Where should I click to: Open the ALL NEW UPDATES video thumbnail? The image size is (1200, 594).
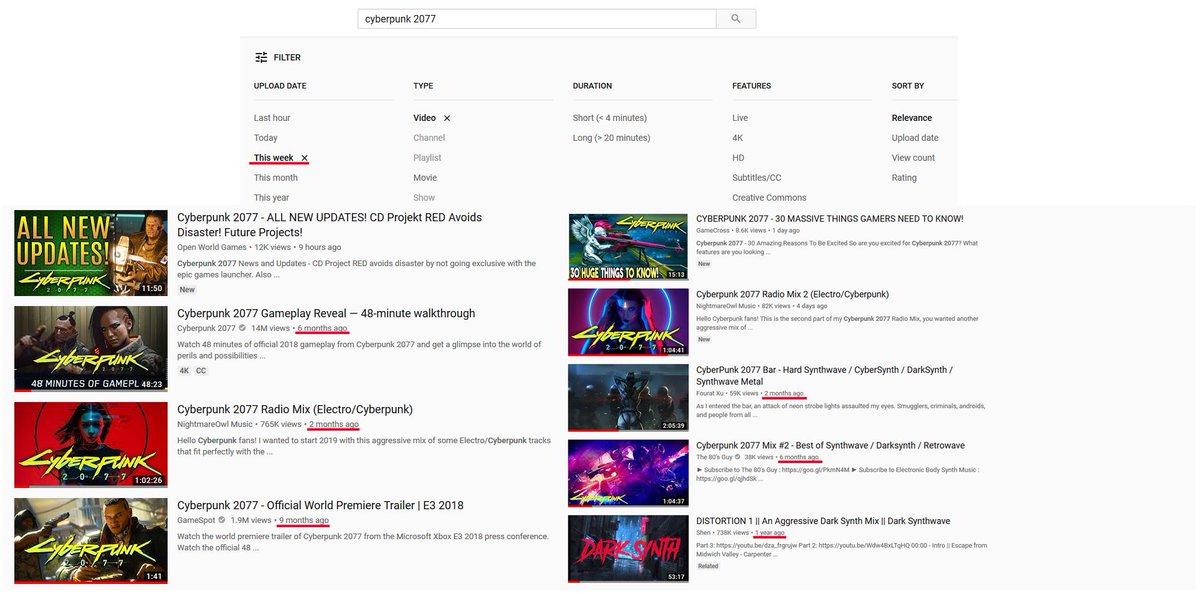pos(91,253)
